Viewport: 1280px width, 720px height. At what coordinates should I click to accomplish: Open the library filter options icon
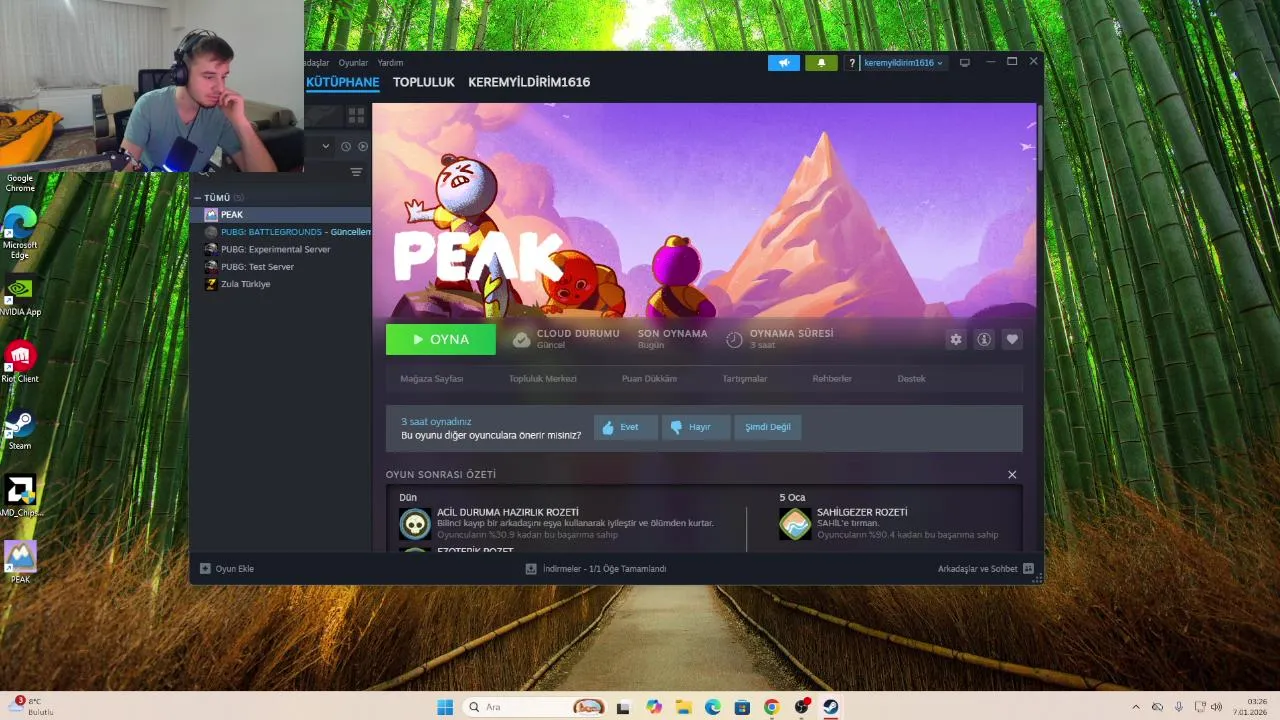coord(356,172)
